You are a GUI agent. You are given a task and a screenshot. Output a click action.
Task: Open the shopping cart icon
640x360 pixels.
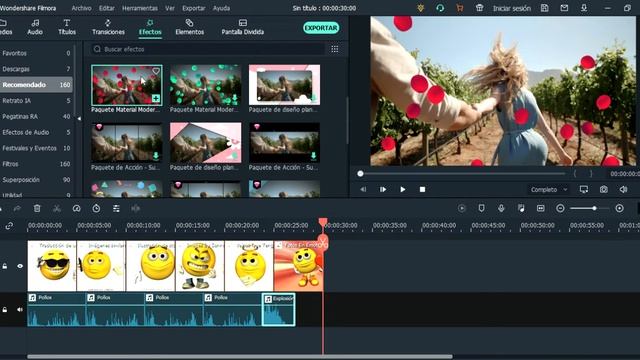[x=460, y=8]
